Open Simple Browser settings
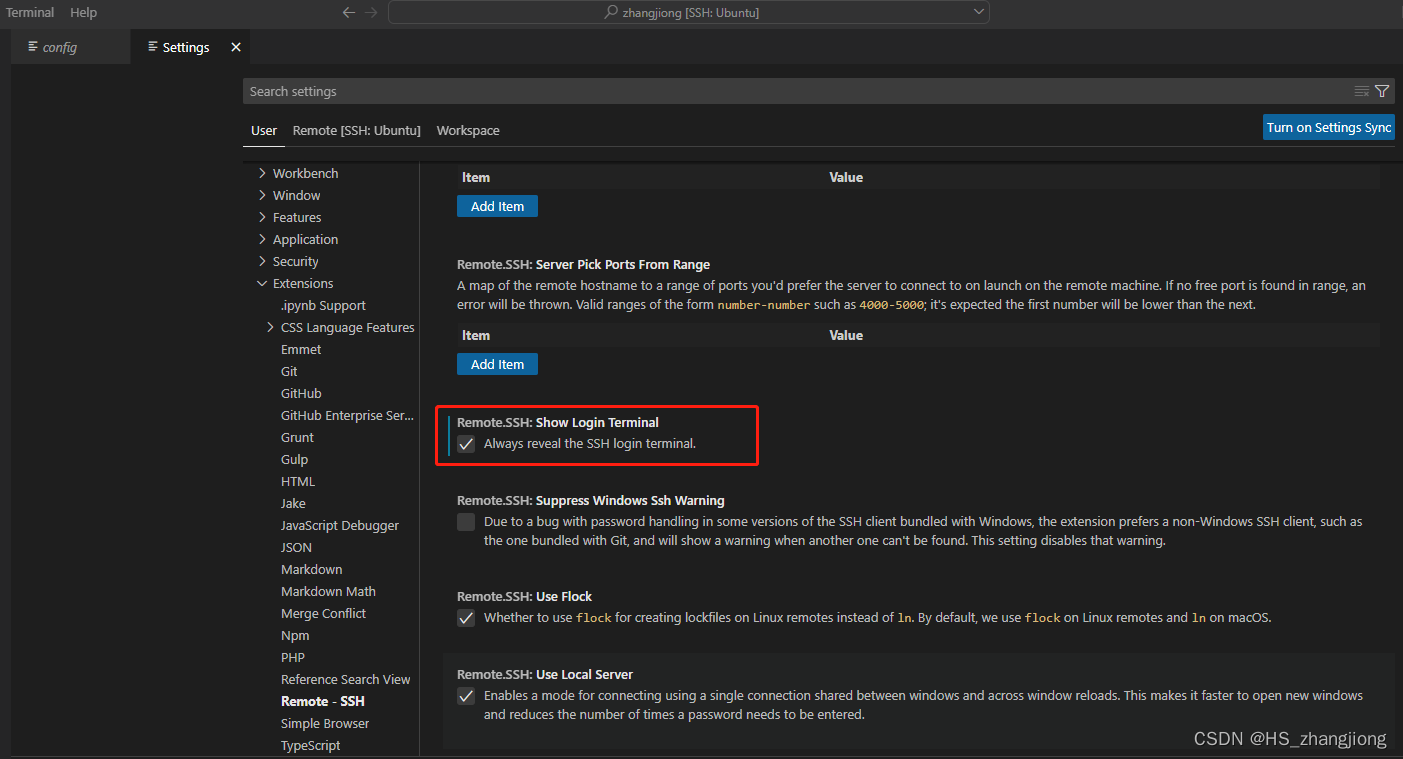 325,723
